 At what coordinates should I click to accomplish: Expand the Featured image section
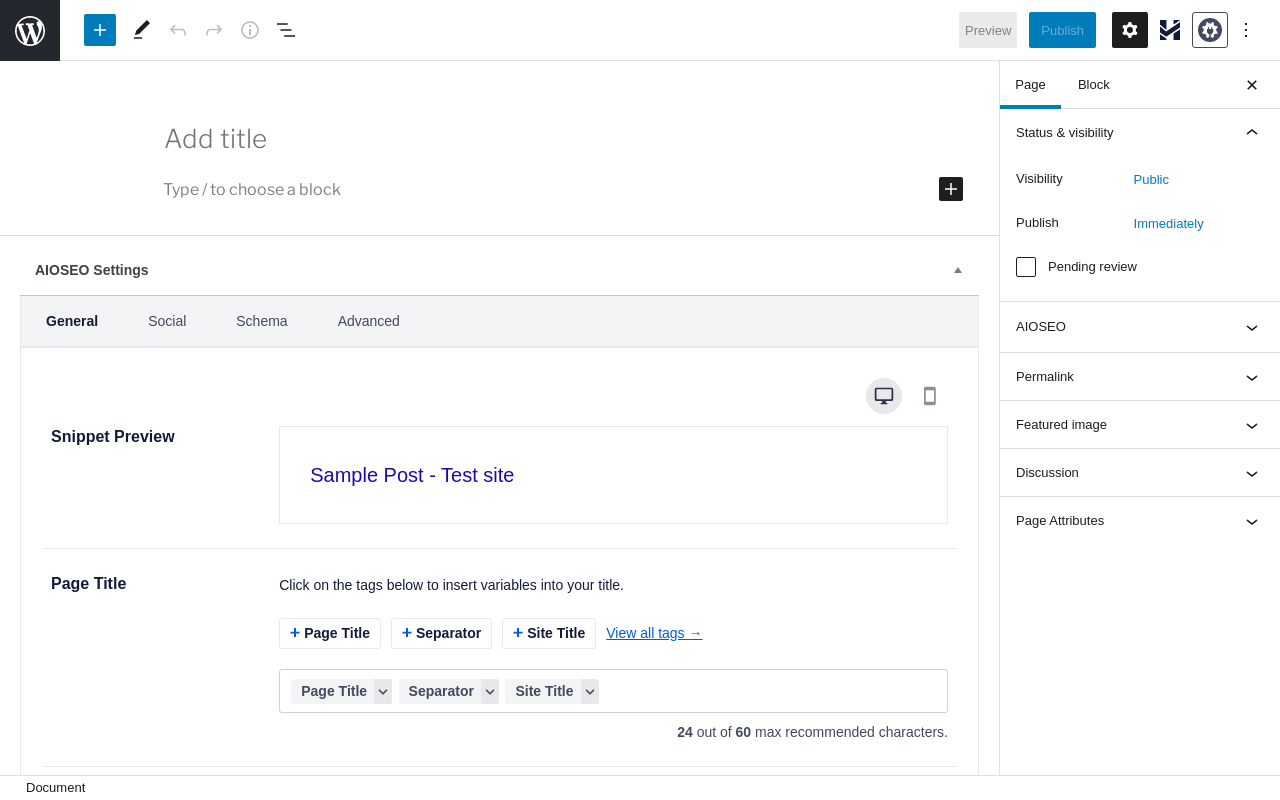point(1140,425)
